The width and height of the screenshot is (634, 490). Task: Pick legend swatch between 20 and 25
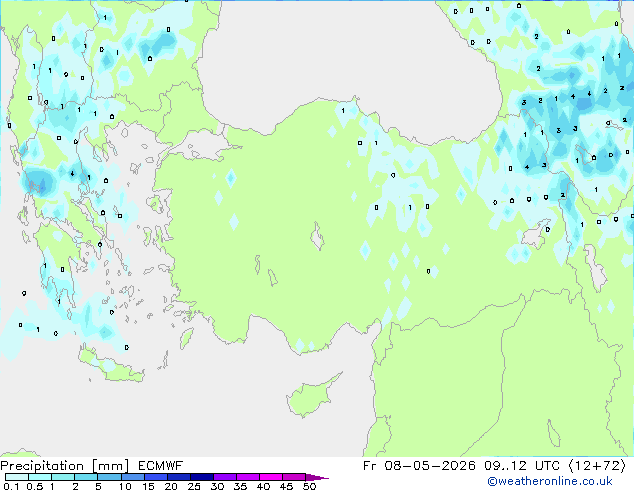point(178,477)
